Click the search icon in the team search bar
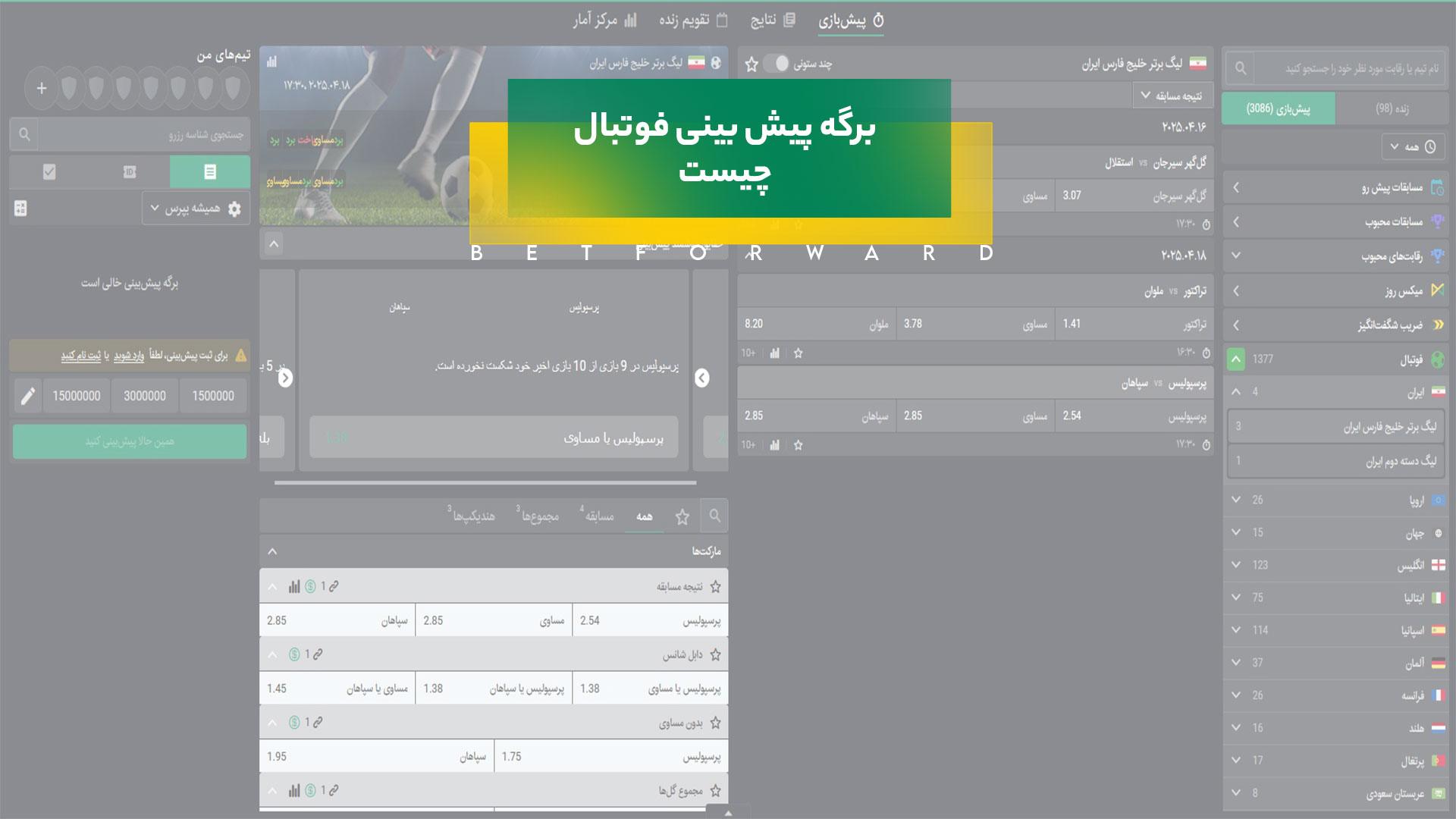Image resolution: width=1456 pixels, height=819 pixels. (1241, 67)
